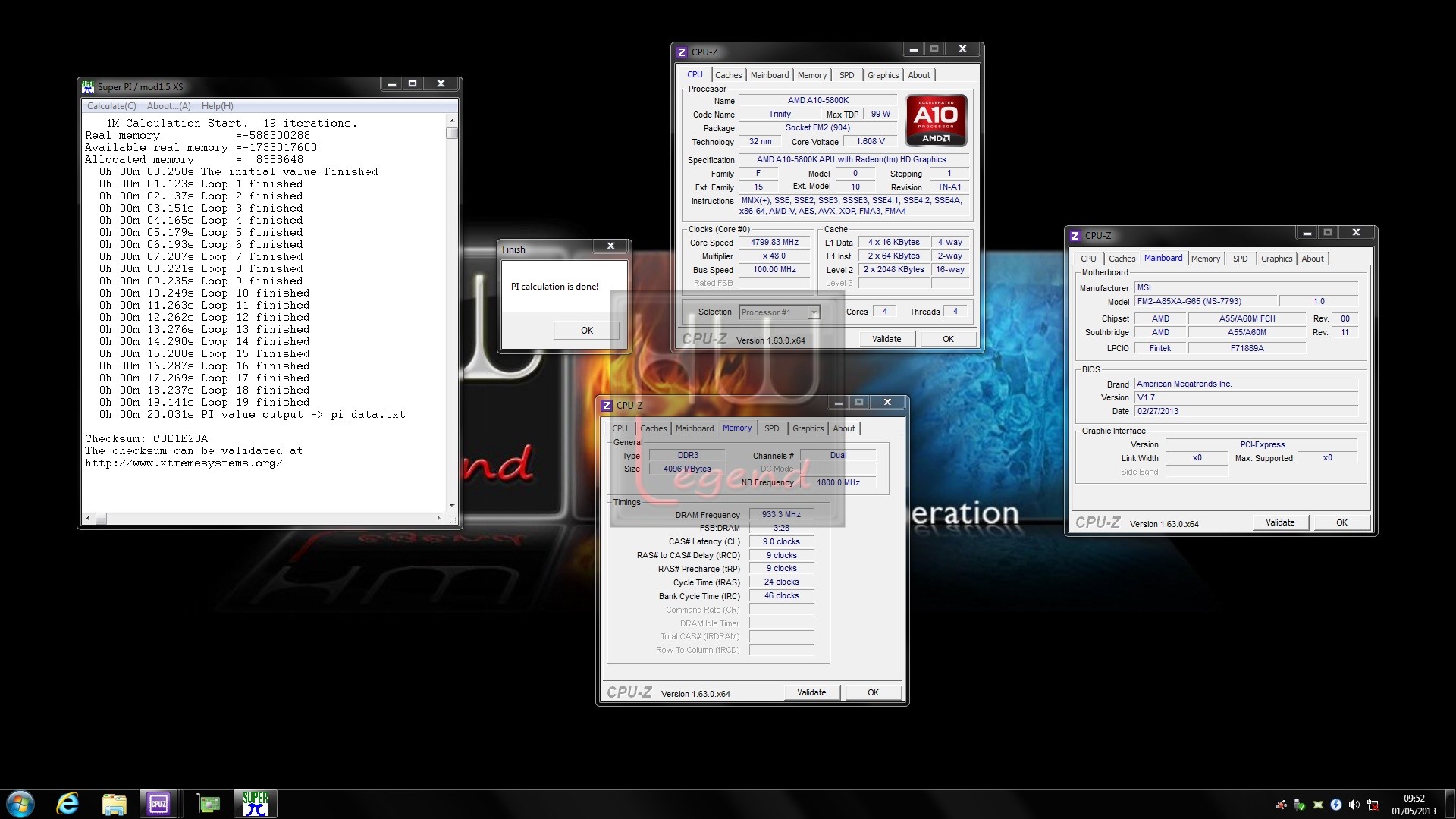Open the volume speaker tray icon

tap(1354, 805)
